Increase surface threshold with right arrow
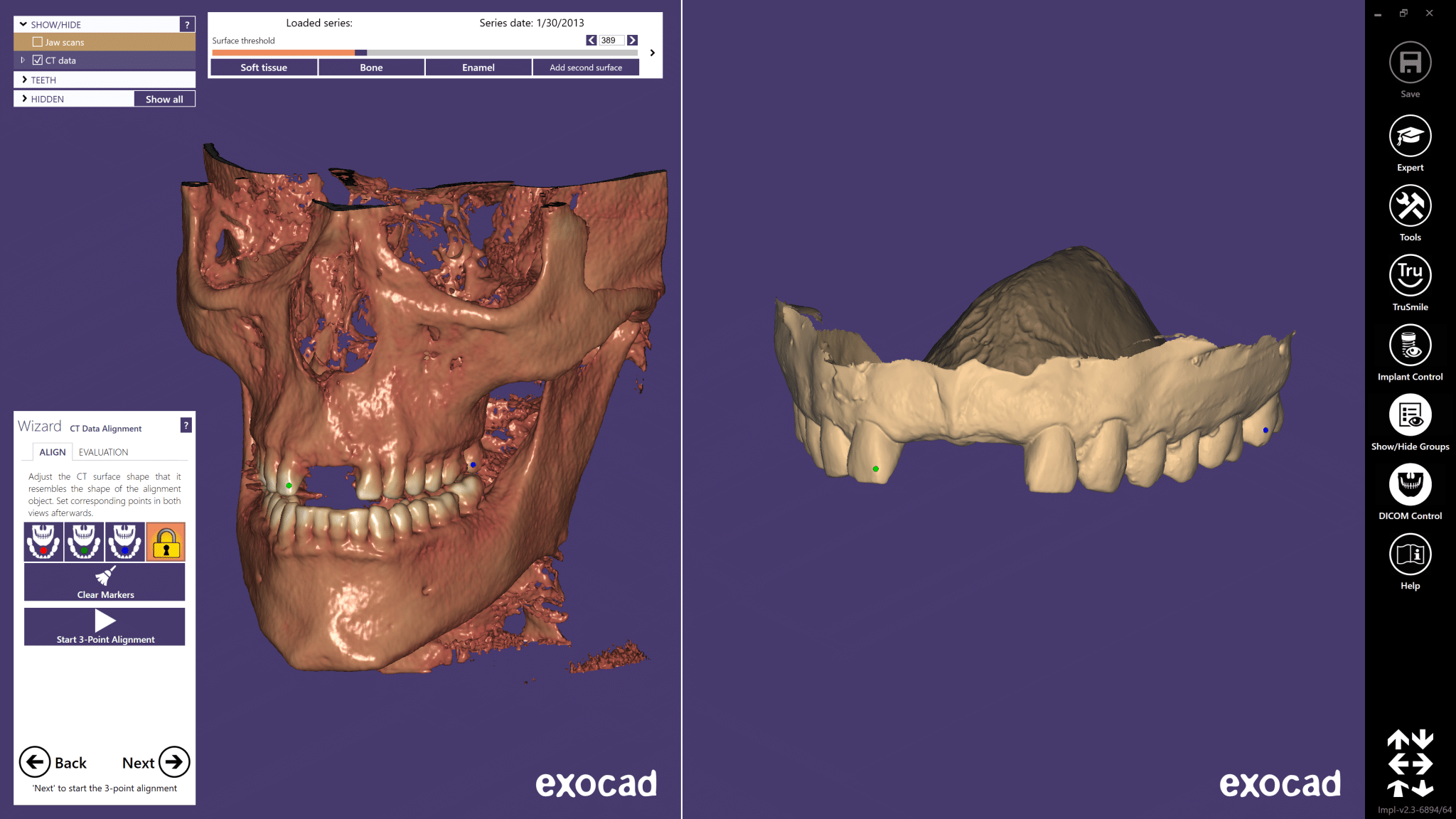 tap(632, 41)
